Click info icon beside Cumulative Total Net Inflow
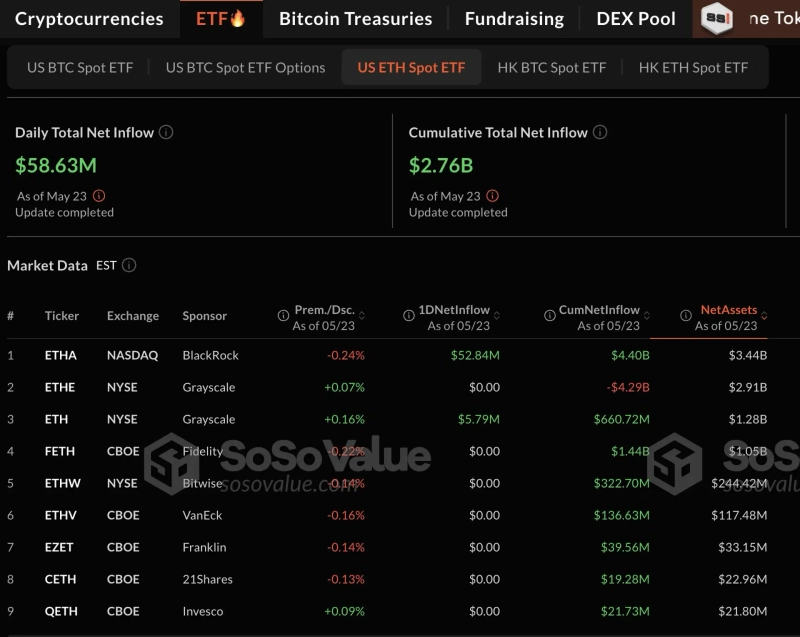This screenshot has width=800, height=637. 599,132
